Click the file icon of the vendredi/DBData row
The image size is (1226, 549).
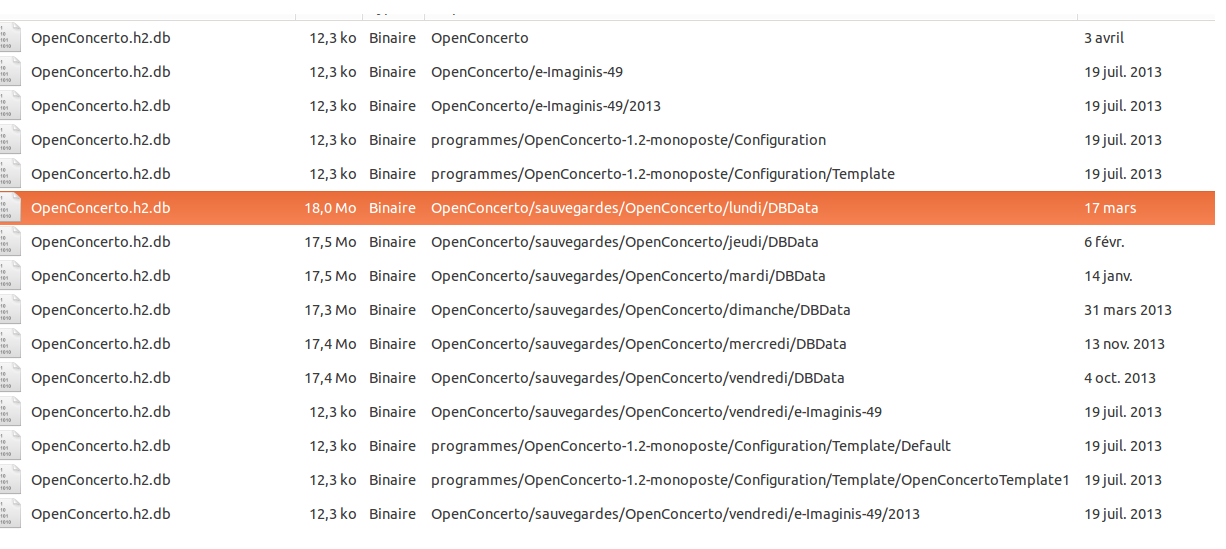(x=9, y=378)
